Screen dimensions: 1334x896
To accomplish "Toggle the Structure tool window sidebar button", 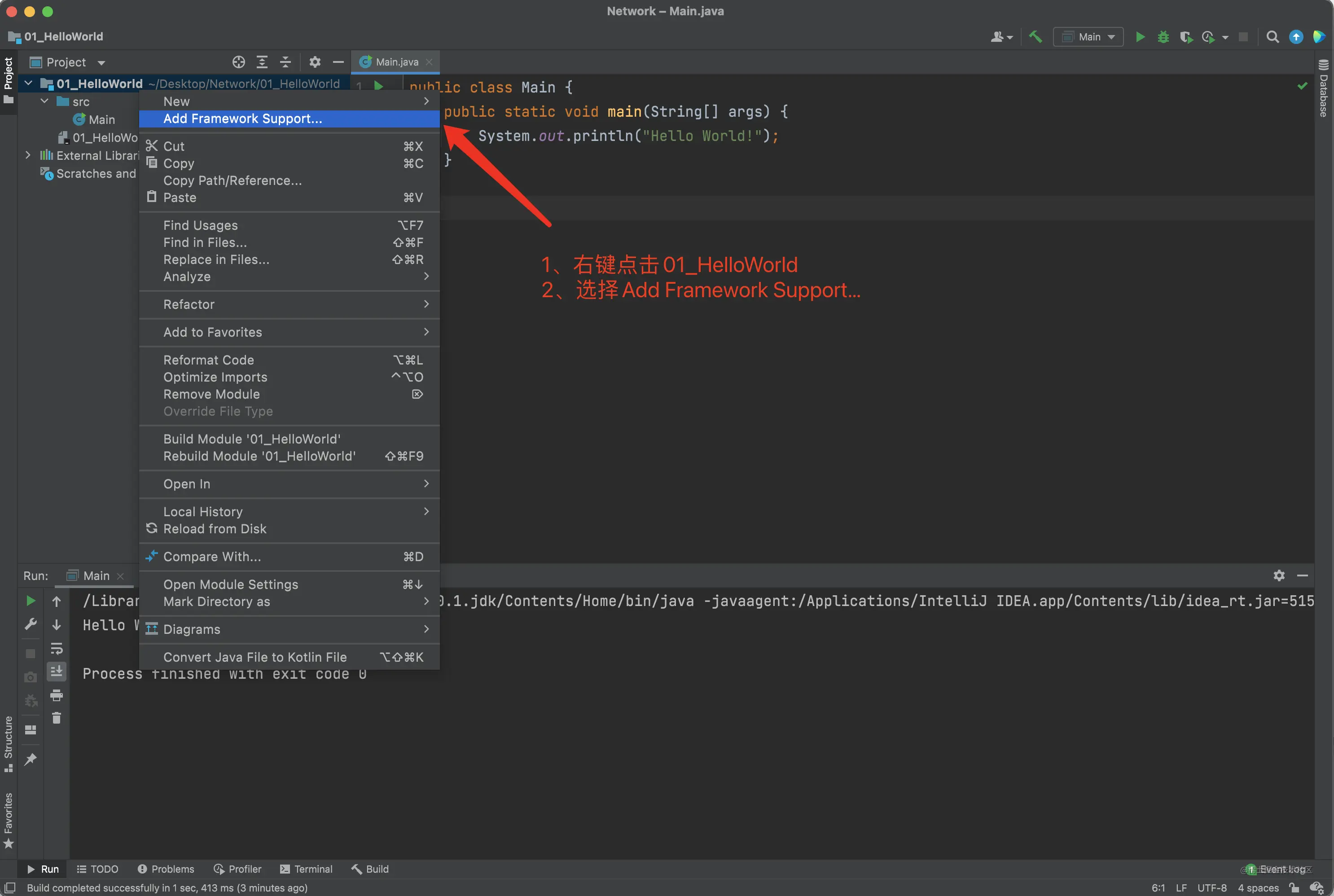I will 9,744.
